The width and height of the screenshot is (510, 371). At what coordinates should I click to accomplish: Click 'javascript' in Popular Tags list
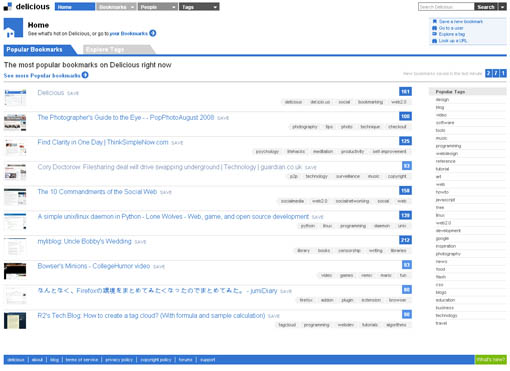tap(445, 200)
